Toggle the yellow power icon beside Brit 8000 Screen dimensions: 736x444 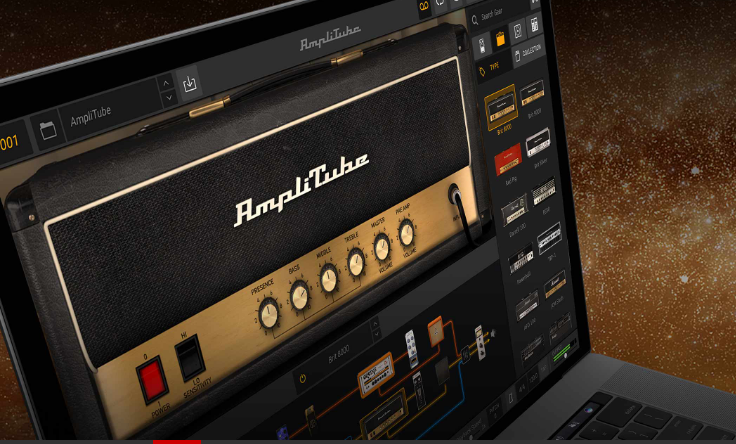[x=303, y=378]
